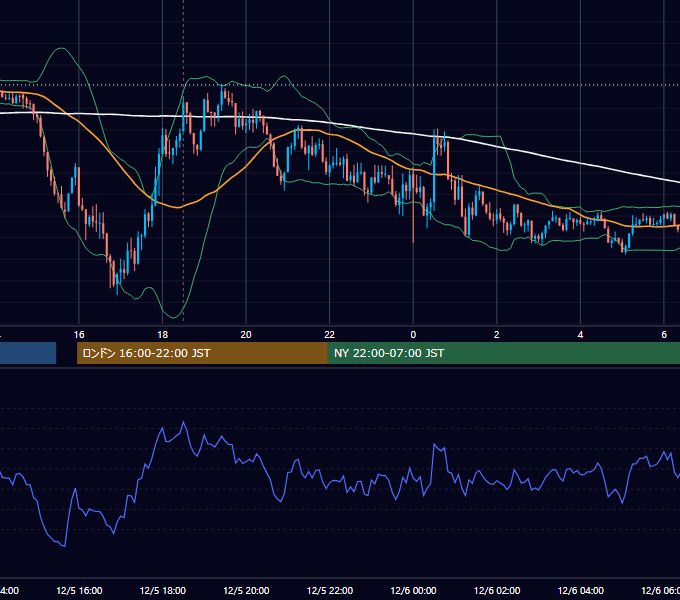This screenshot has width=680, height=600.
Task: Click the 12/6 00:00 date label
Action: click(x=413, y=590)
